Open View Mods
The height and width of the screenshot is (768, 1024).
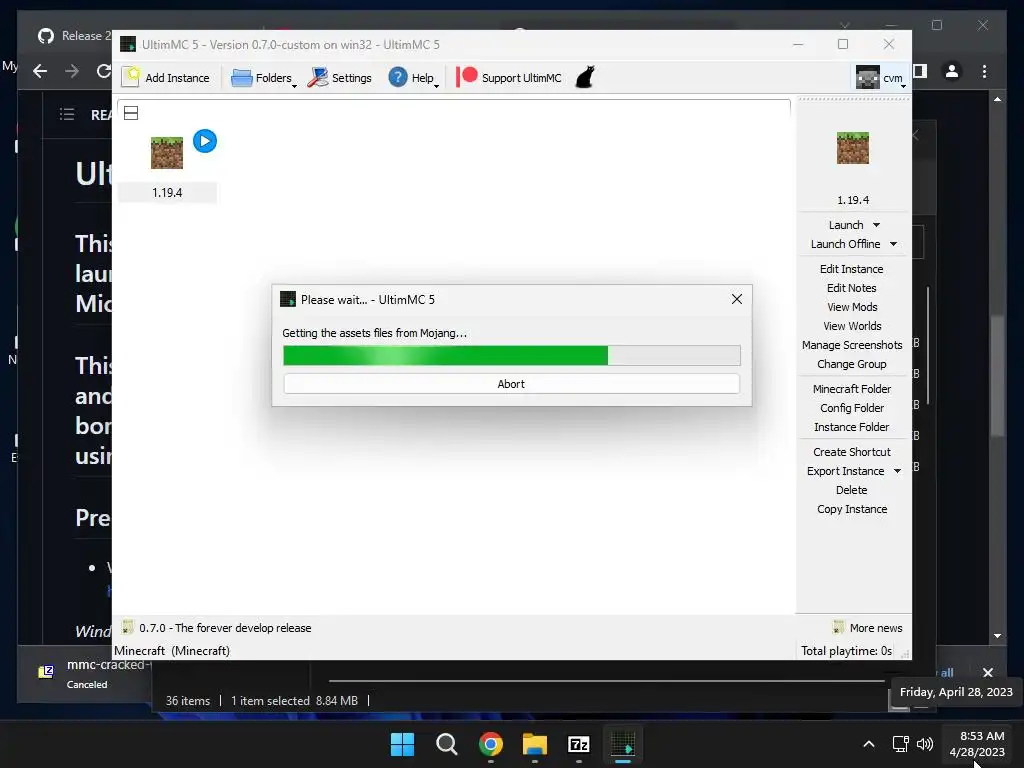852,307
